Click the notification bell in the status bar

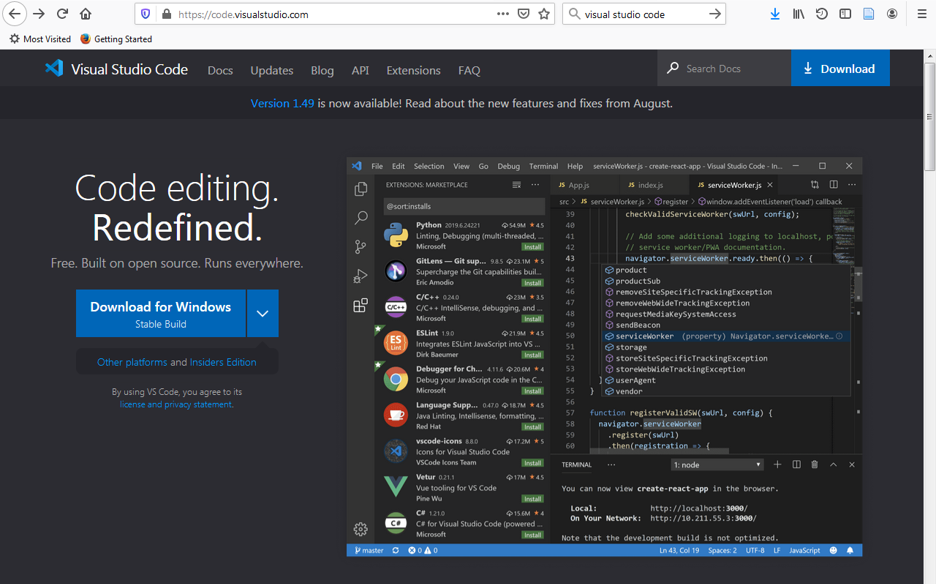pos(850,551)
